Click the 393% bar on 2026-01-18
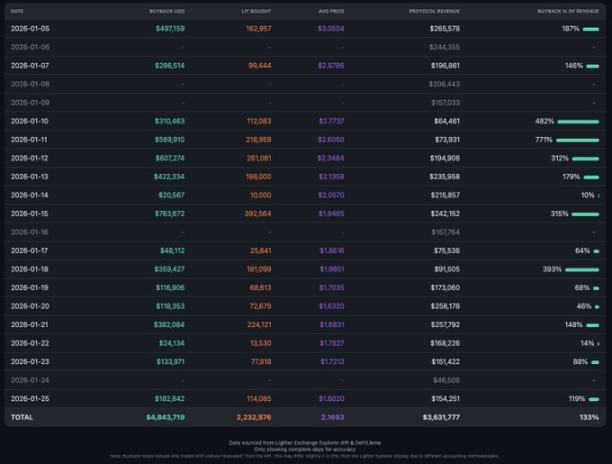 tap(581, 269)
